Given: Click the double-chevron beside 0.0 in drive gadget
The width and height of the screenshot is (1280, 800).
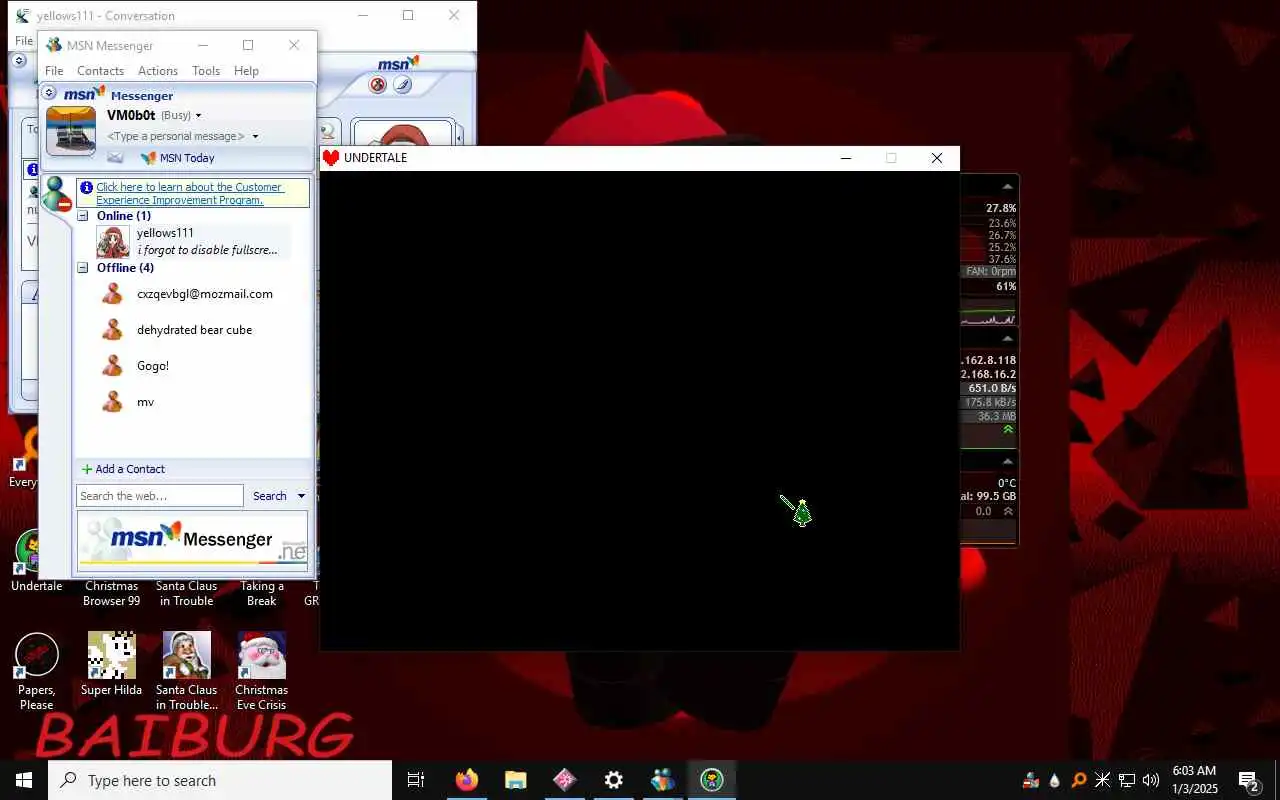Looking at the screenshot, I should coord(1008,511).
